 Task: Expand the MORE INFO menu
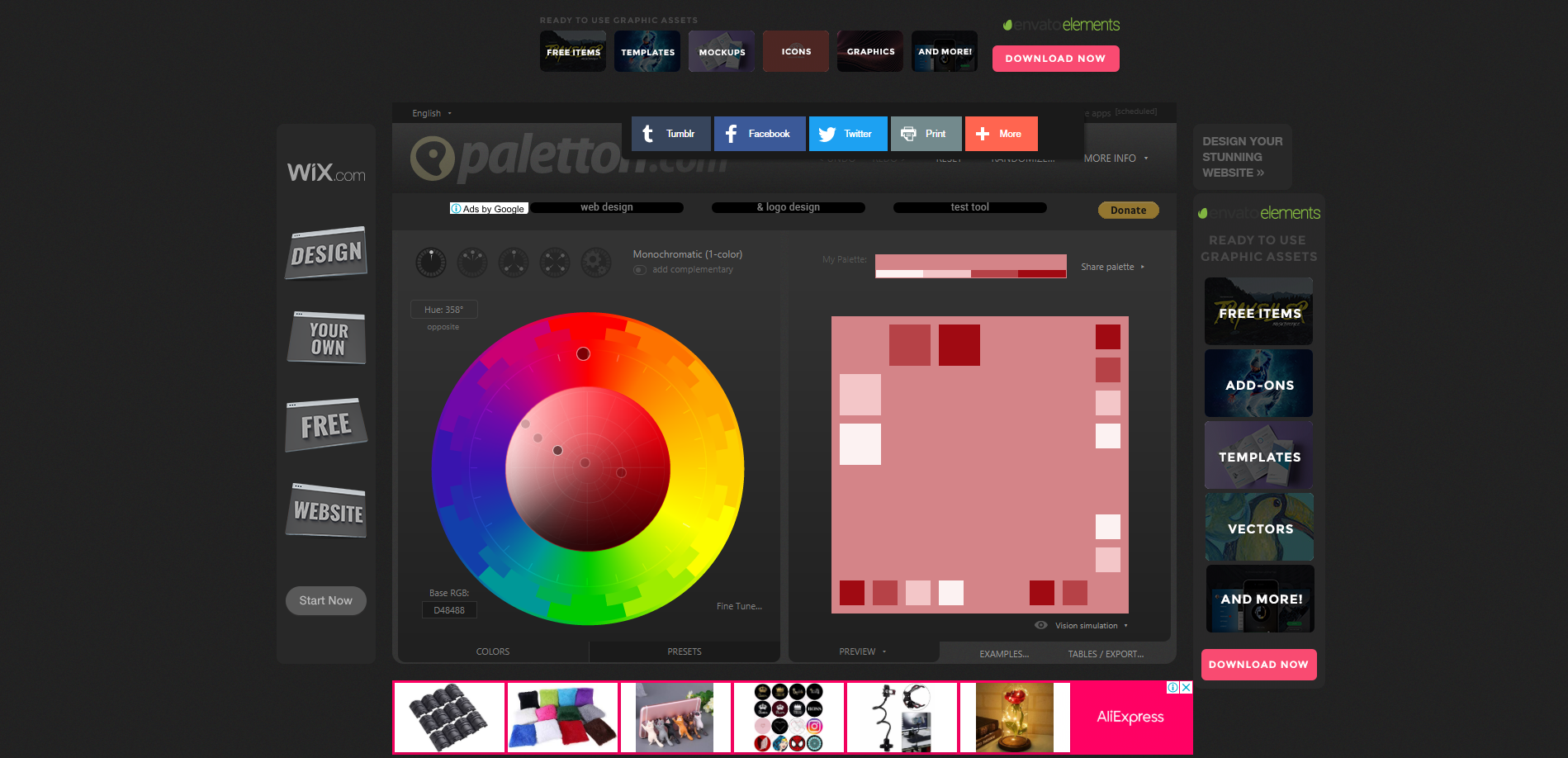[1116, 159]
